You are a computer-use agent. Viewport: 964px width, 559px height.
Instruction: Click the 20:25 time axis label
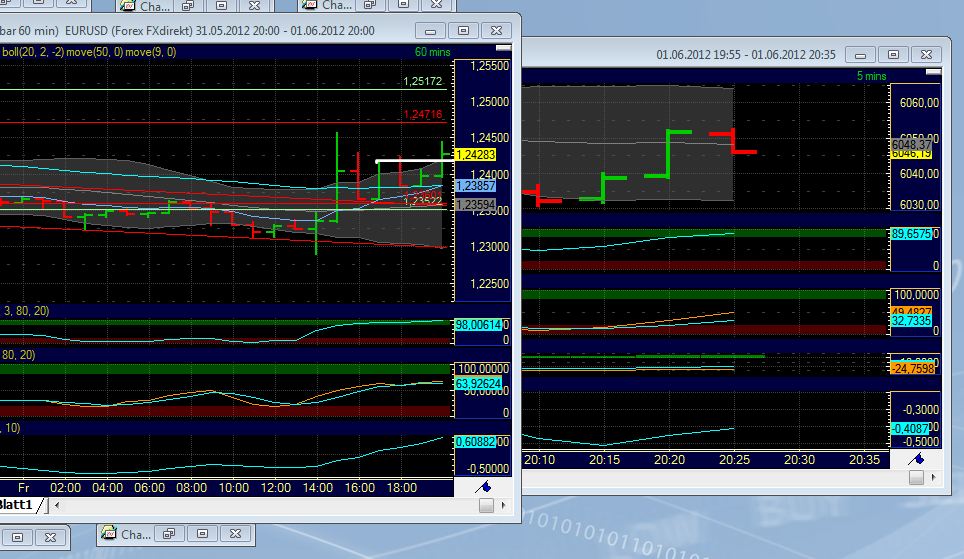coord(734,459)
